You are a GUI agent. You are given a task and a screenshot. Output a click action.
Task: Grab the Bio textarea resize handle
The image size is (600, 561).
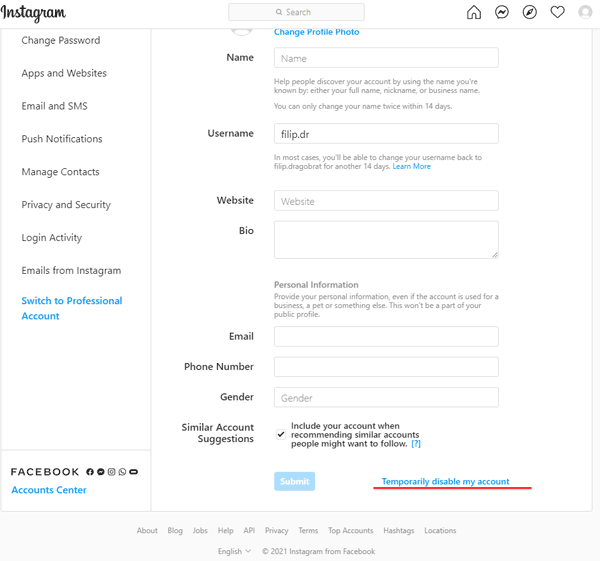click(495, 255)
